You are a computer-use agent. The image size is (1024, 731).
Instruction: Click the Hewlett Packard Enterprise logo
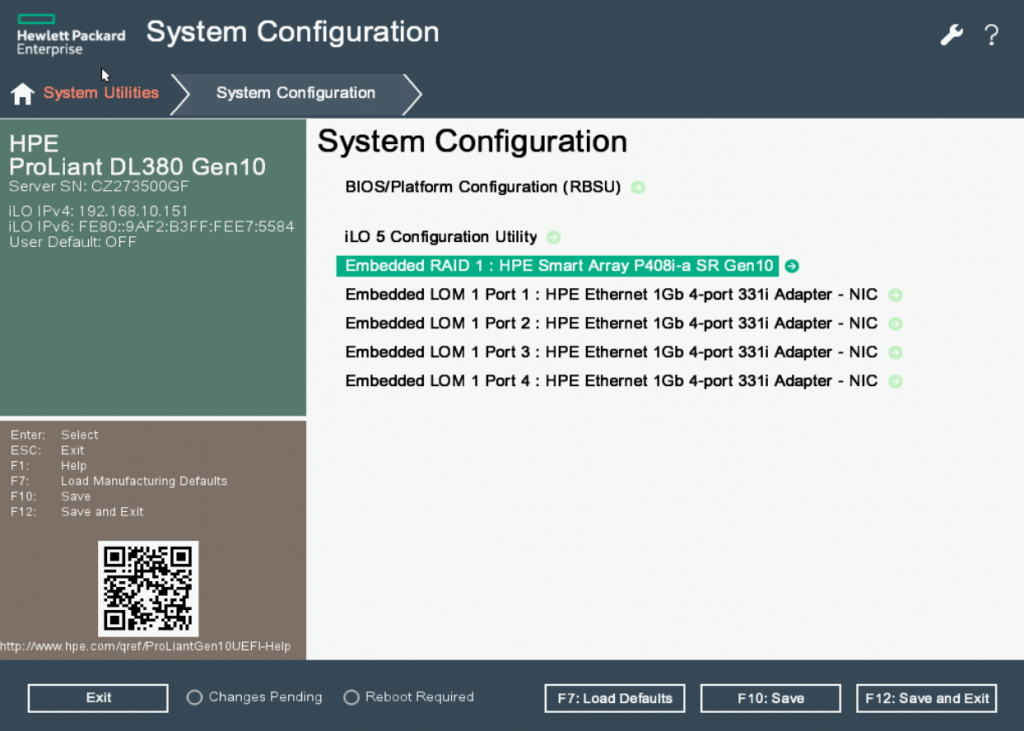pos(70,33)
